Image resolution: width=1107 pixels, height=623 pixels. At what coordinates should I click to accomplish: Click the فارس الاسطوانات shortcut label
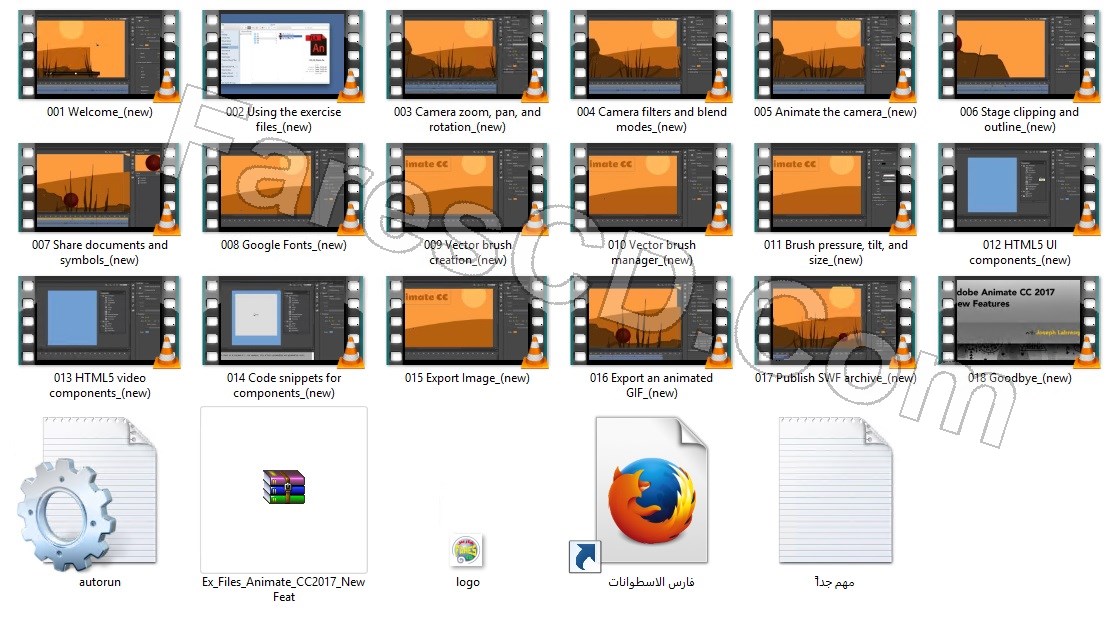click(x=651, y=582)
